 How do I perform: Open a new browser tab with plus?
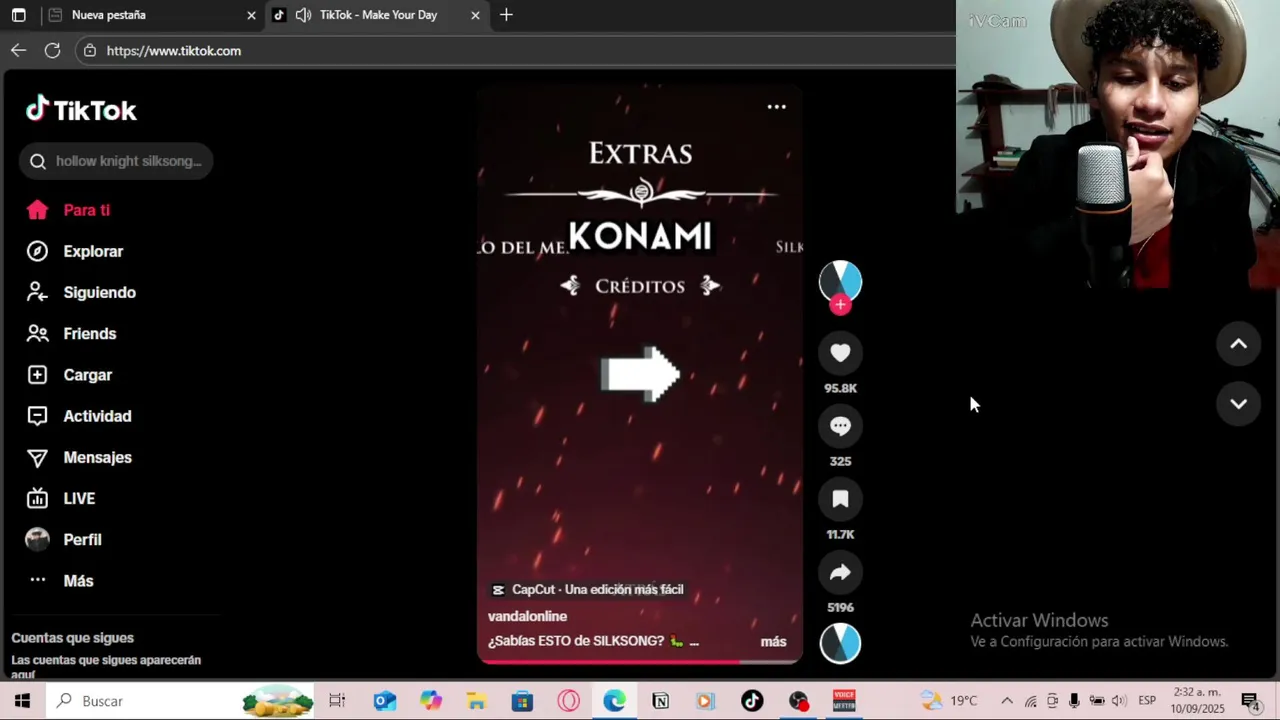point(506,15)
